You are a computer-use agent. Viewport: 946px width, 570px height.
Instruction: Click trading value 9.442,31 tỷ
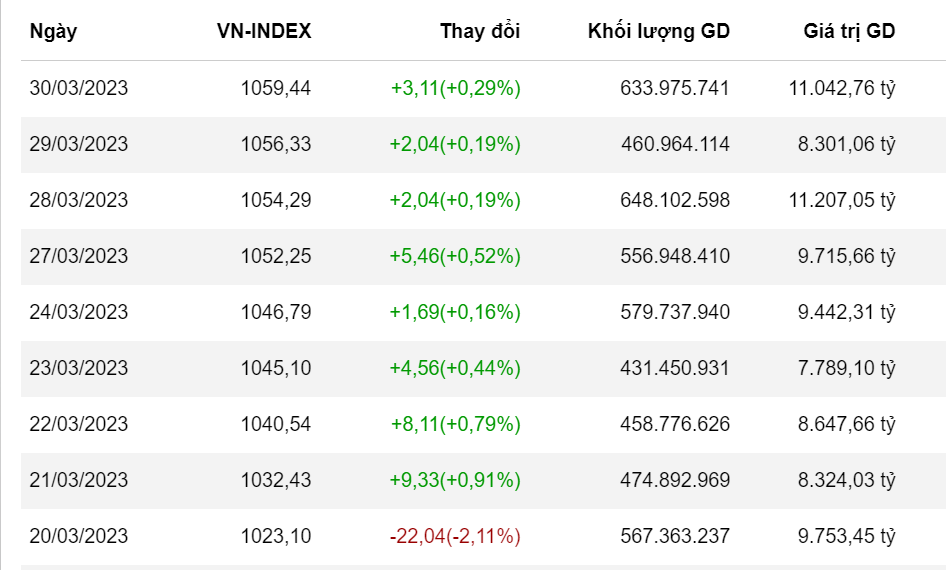tap(846, 312)
